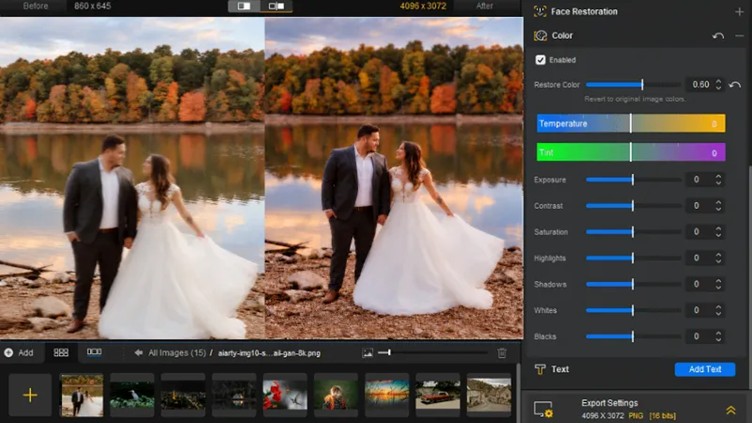Image resolution: width=752 pixels, height=423 pixels.
Task: Click the large plus add tile
Action: coord(30,395)
